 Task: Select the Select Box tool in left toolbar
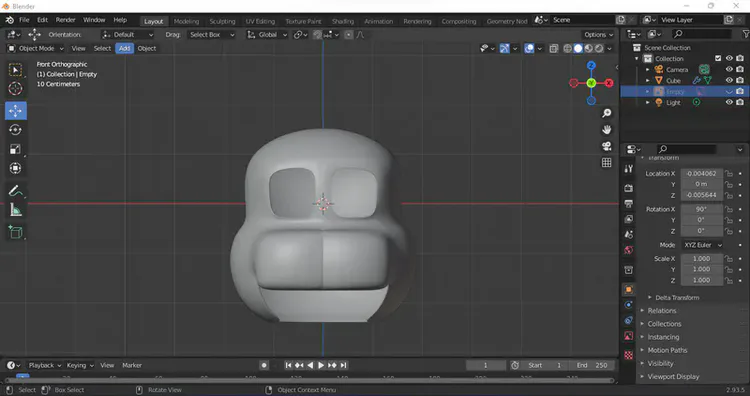point(15,70)
